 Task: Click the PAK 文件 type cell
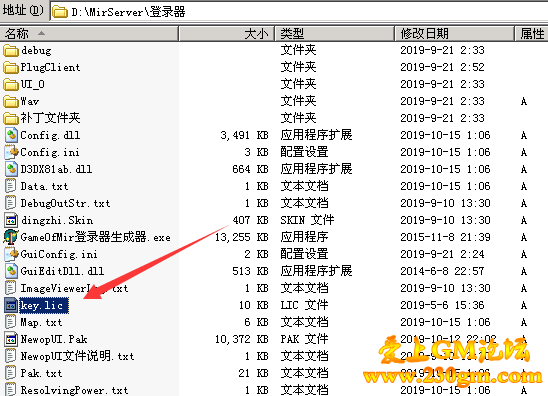click(304, 339)
